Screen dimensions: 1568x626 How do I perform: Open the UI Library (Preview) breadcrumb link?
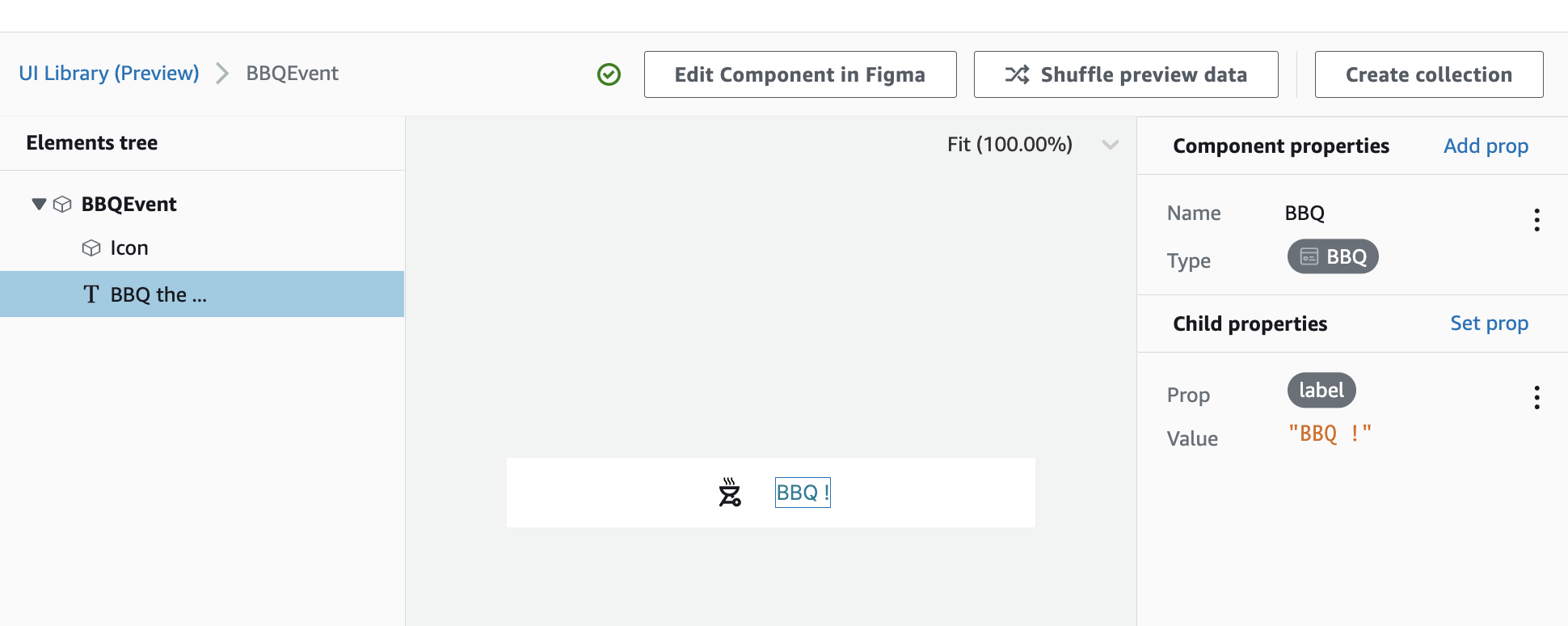tap(108, 73)
